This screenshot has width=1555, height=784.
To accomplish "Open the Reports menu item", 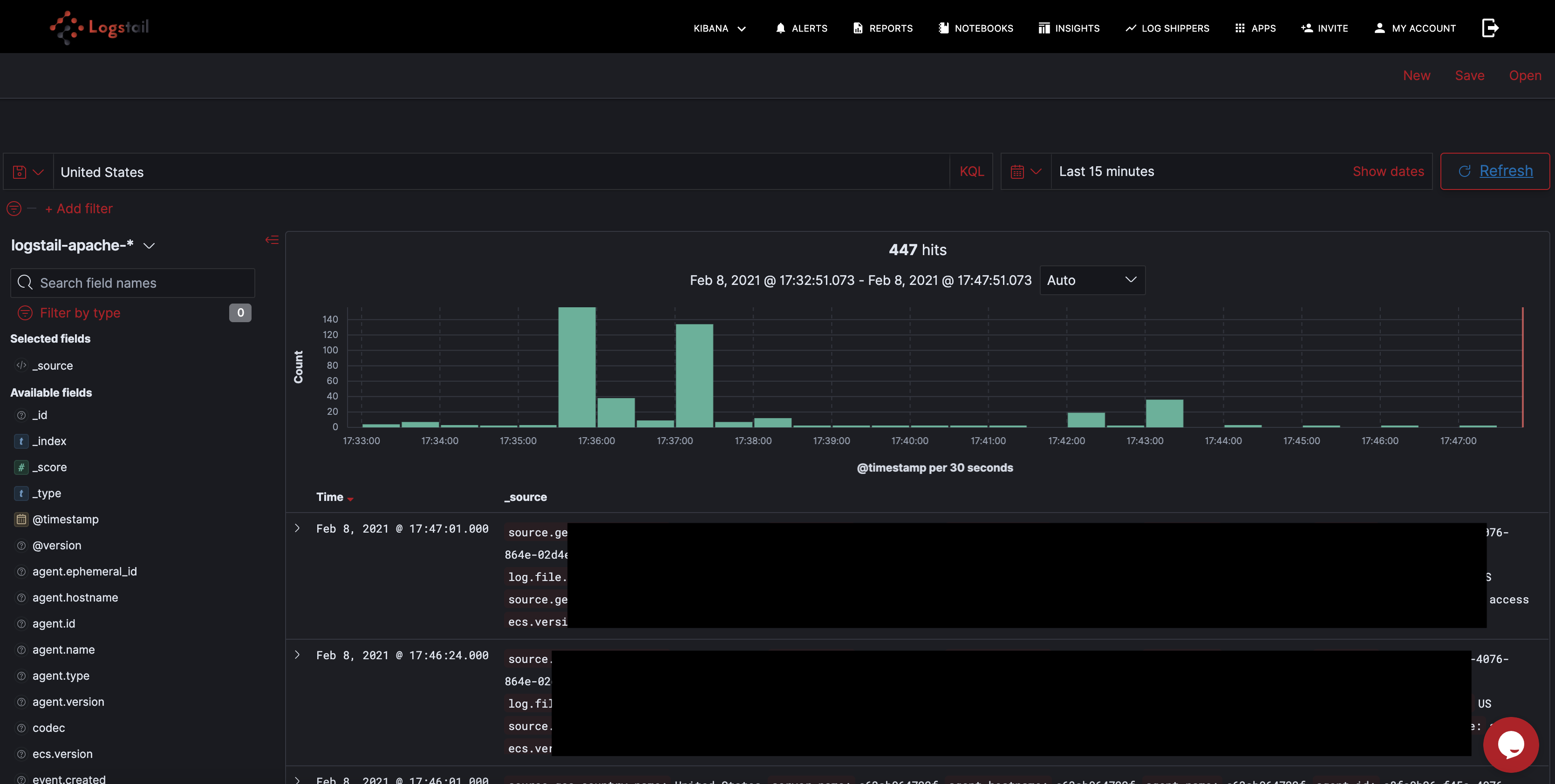I will [x=882, y=28].
